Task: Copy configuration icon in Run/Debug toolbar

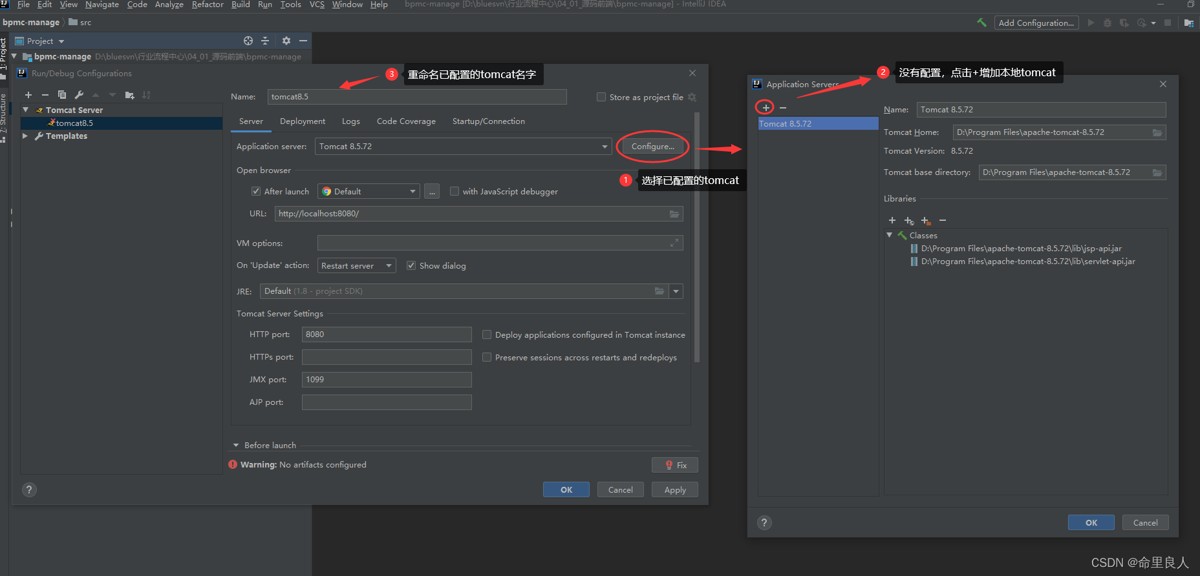Action: [62, 95]
